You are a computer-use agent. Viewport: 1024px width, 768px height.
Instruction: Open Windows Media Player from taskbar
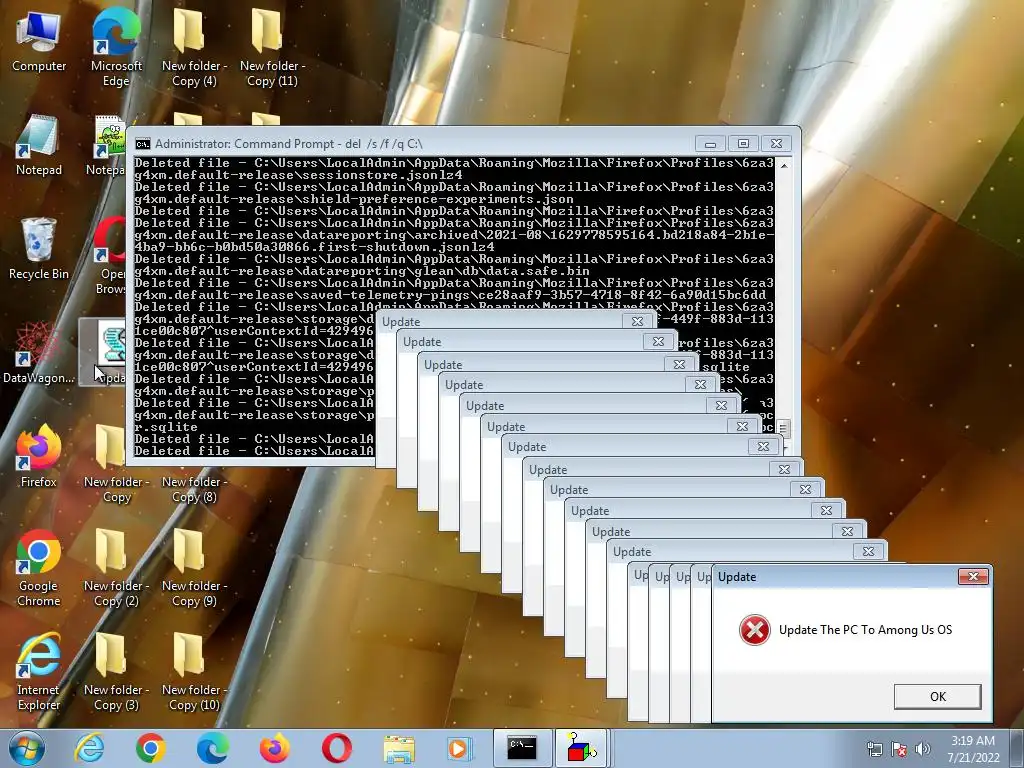pos(459,748)
